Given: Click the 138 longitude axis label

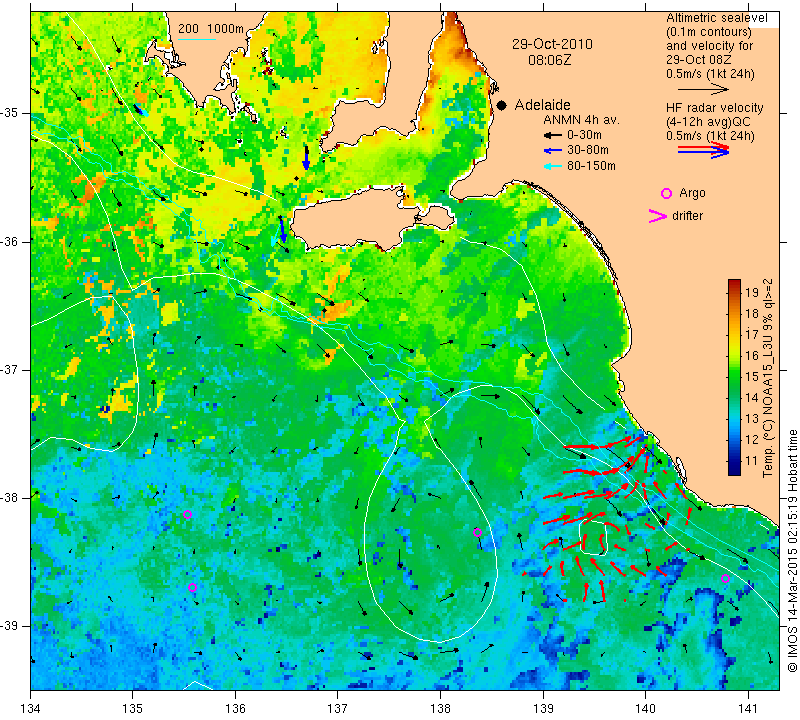Looking at the screenshot, I should click(x=440, y=709).
